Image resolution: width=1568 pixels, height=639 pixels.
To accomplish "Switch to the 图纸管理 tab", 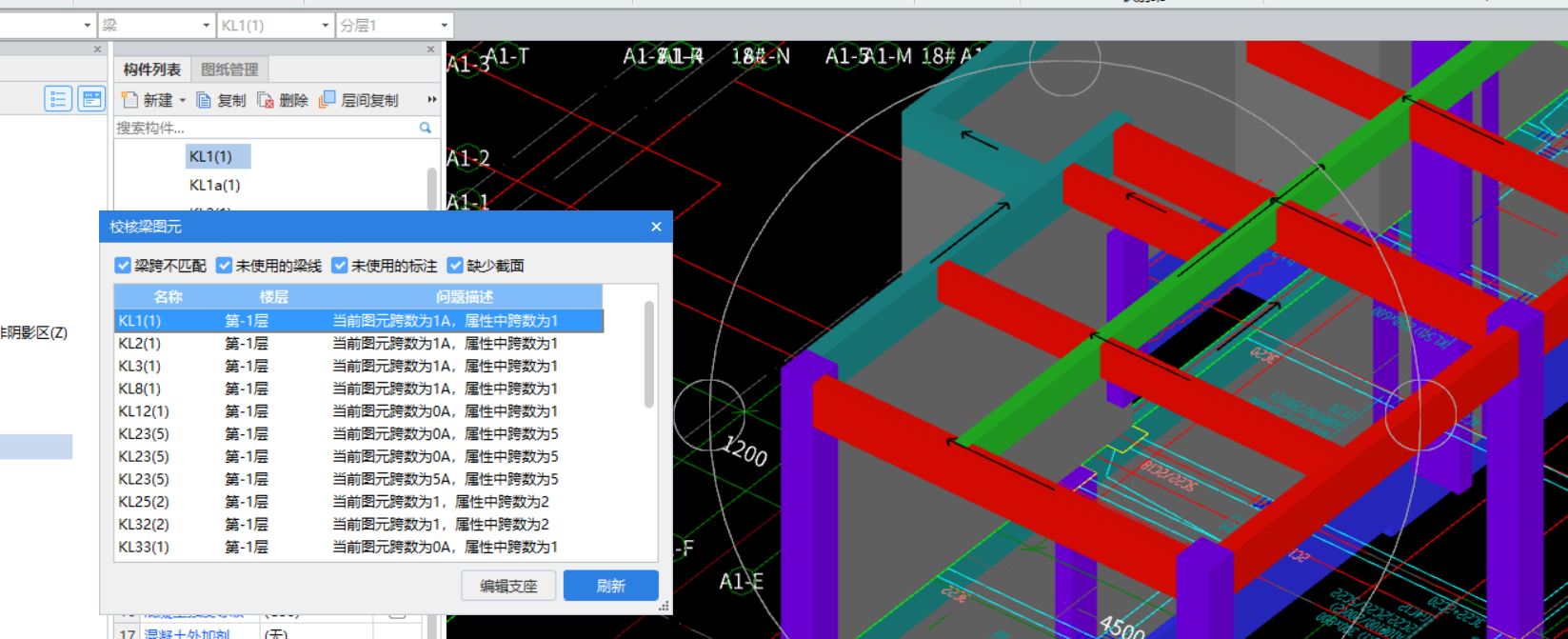I will 229,70.
